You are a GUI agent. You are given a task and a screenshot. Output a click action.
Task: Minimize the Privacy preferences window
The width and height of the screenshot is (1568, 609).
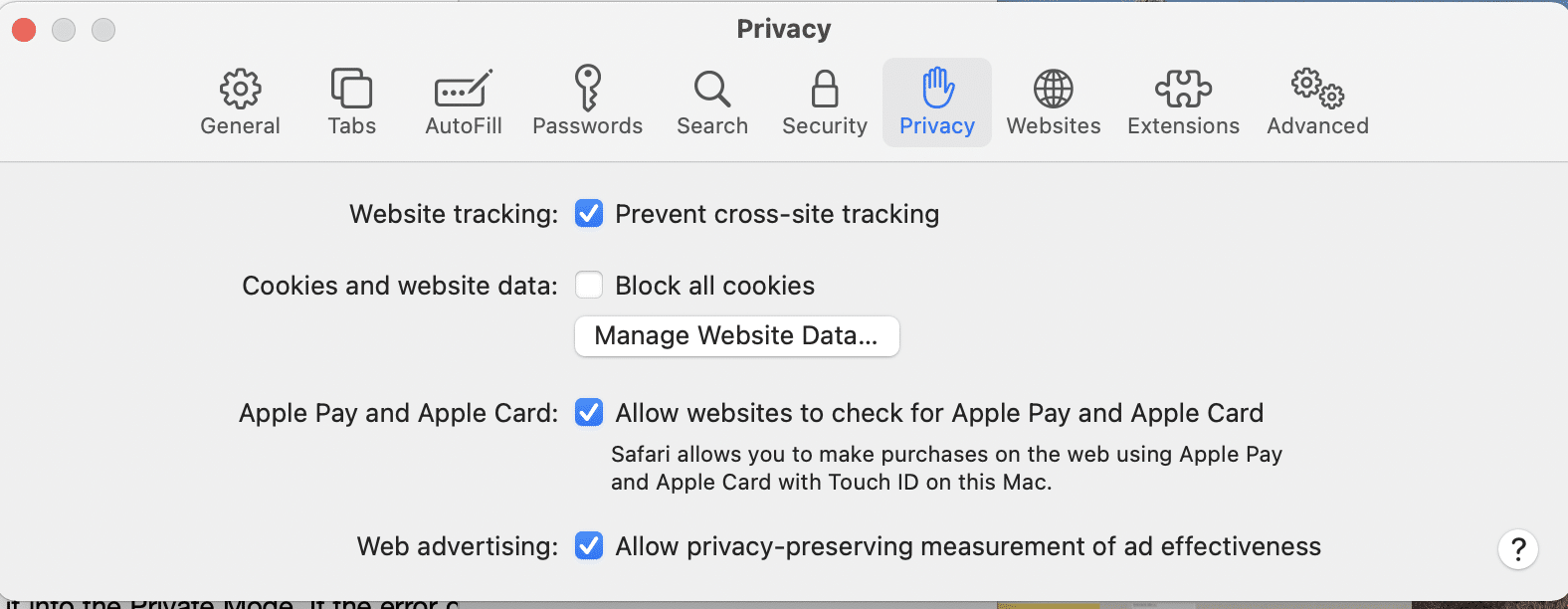[x=64, y=30]
